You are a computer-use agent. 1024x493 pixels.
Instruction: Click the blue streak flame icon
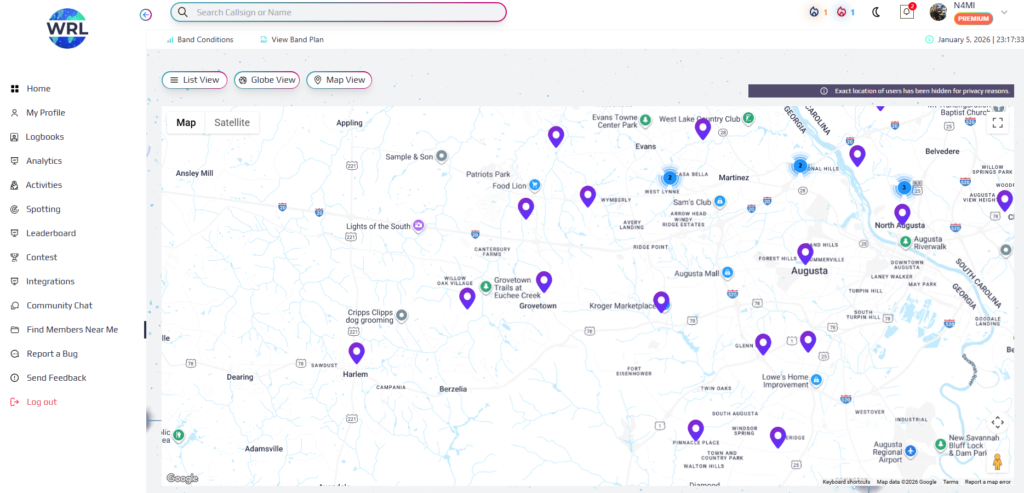[x=813, y=12]
